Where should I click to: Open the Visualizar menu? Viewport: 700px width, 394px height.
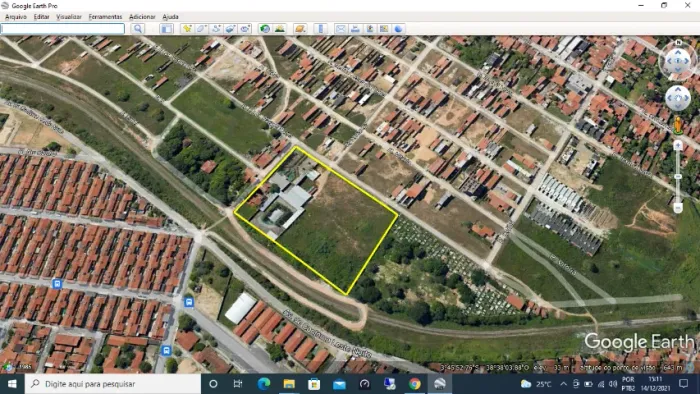click(69, 17)
